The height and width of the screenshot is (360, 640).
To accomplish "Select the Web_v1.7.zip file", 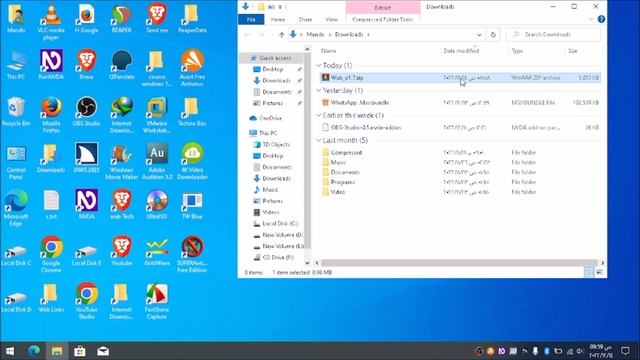I will pyautogui.click(x=460, y=78).
